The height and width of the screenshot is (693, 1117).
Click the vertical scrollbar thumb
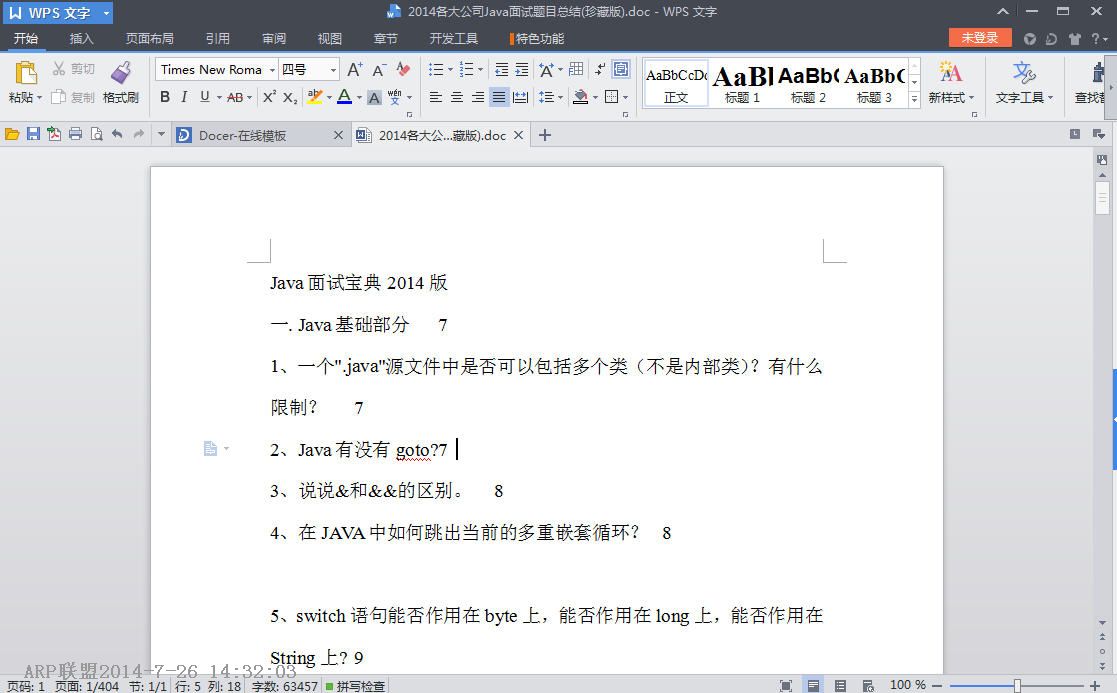[x=1103, y=197]
